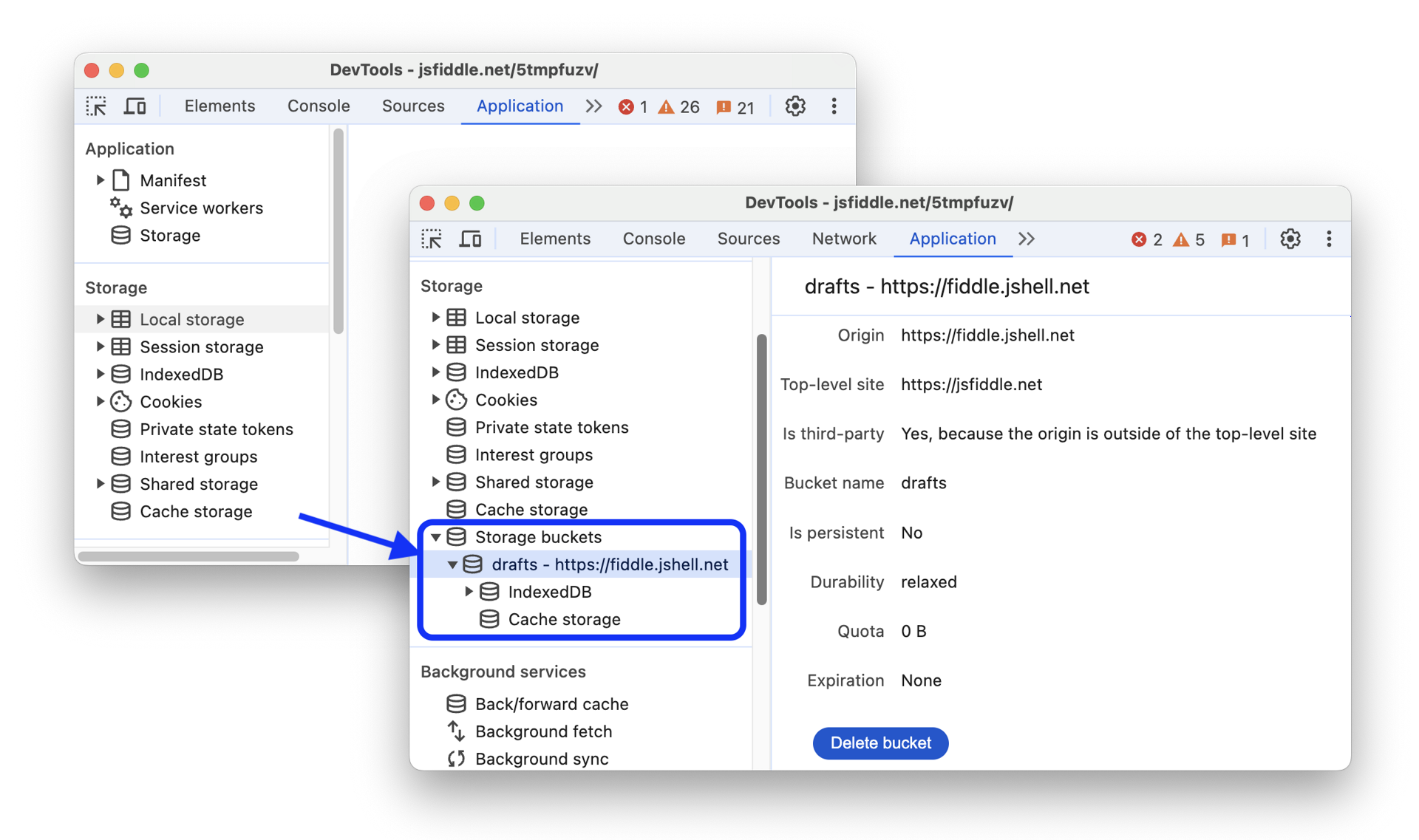The width and height of the screenshot is (1419, 840).
Task: Click the Application tab in DevTools
Action: coord(951,238)
